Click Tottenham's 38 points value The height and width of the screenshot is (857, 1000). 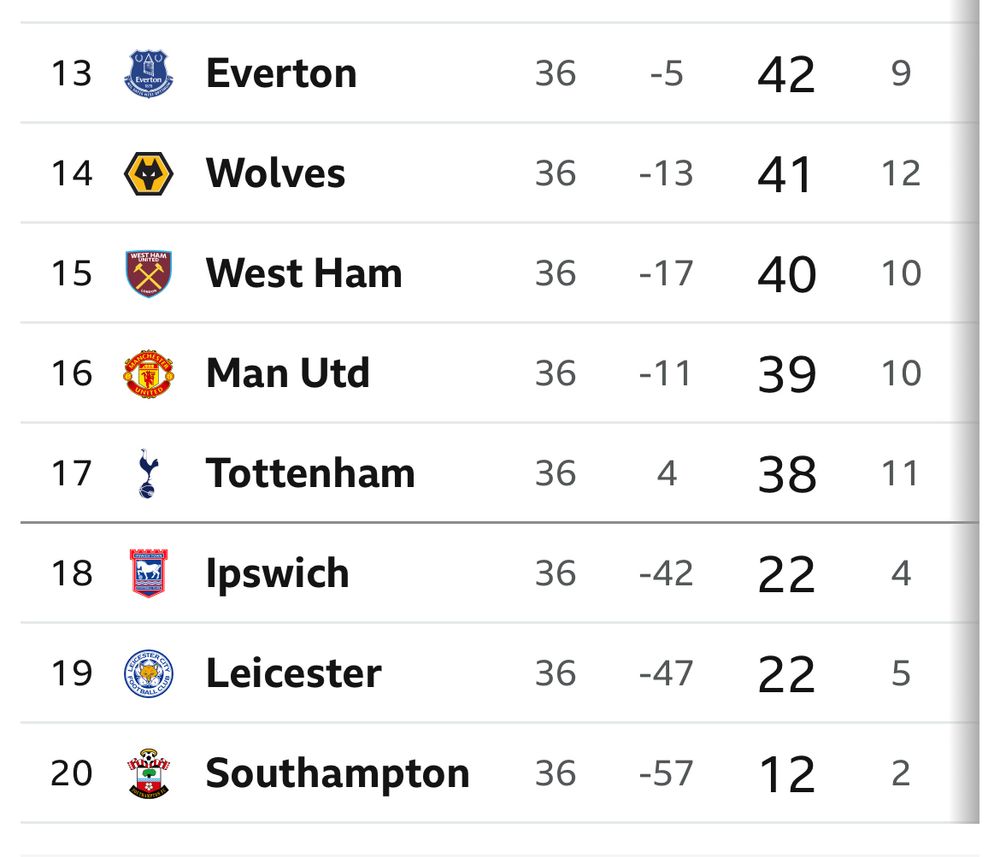786,475
